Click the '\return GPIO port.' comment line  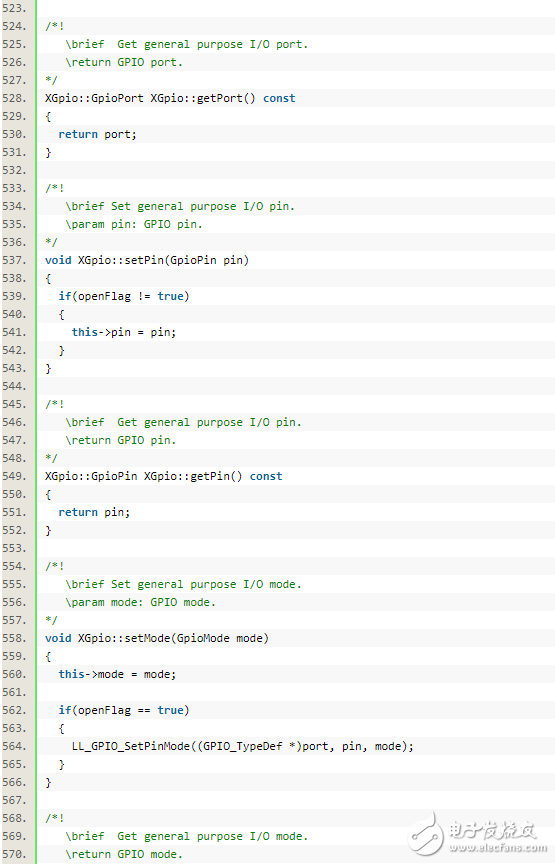pyautogui.click(x=123, y=62)
